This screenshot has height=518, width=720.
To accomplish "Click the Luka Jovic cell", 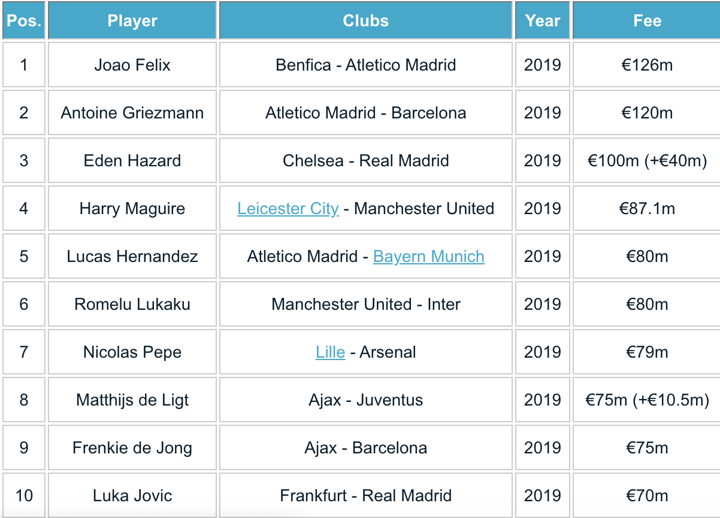I will (x=132, y=496).
